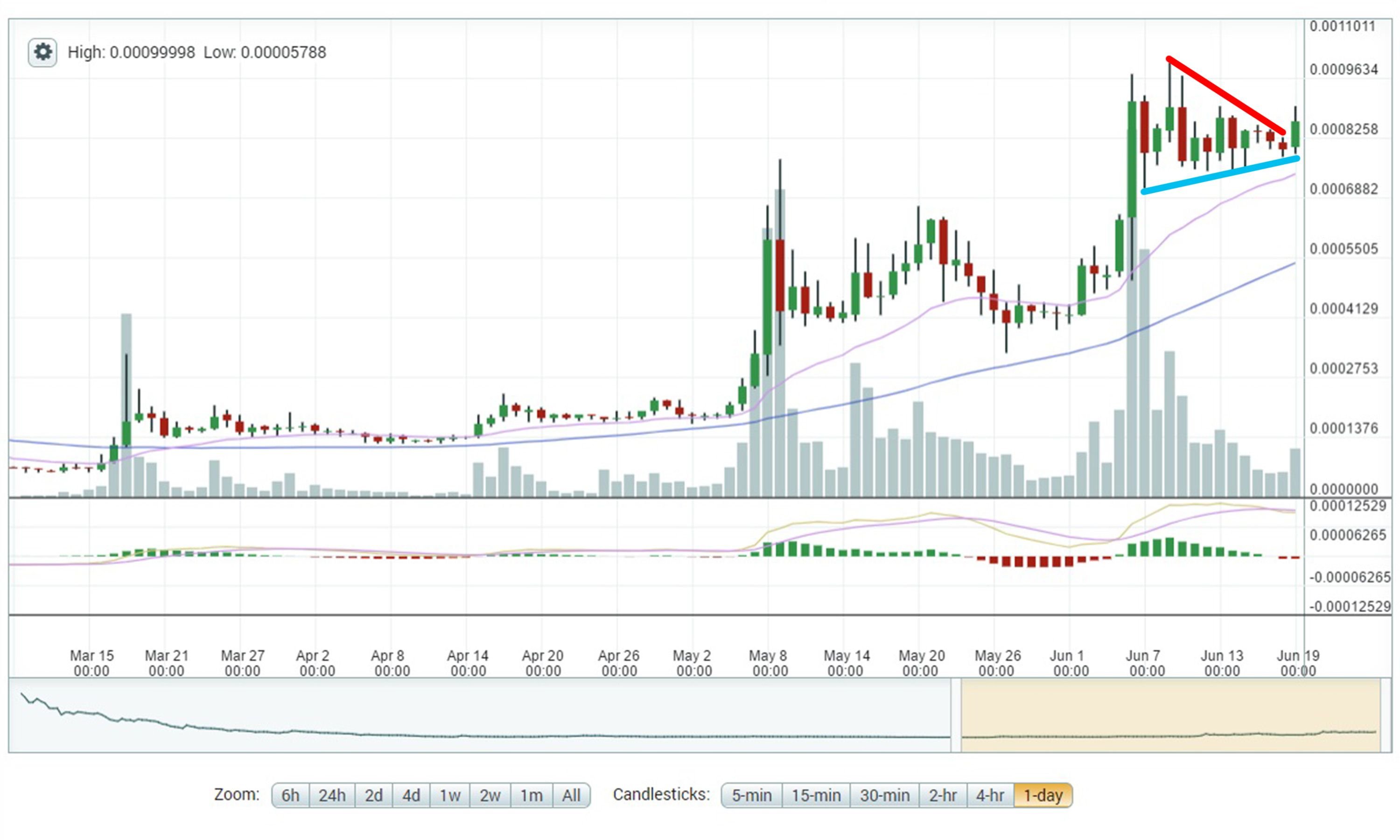
Task: Click the Low: 0.00005788 value
Action: [265, 53]
